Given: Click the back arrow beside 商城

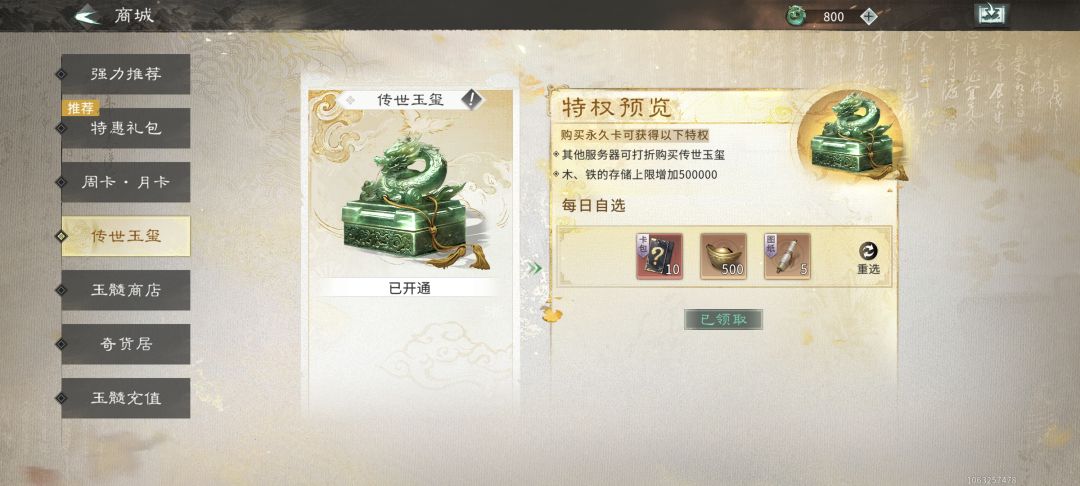Looking at the screenshot, I should point(87,14).
